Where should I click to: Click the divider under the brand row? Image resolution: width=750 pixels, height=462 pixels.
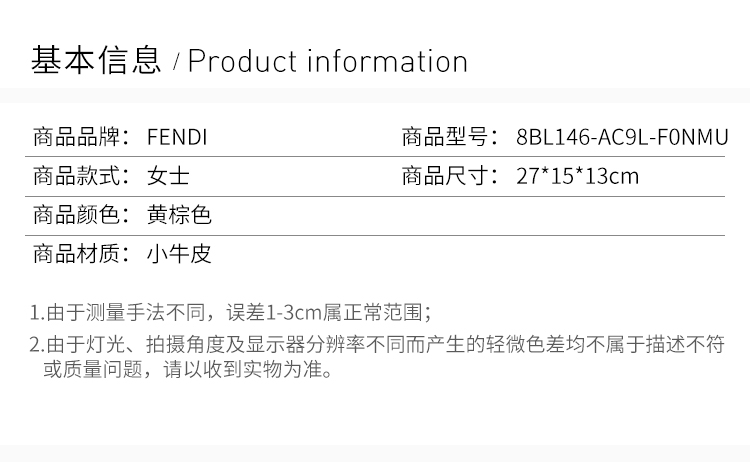click(375, 156)
